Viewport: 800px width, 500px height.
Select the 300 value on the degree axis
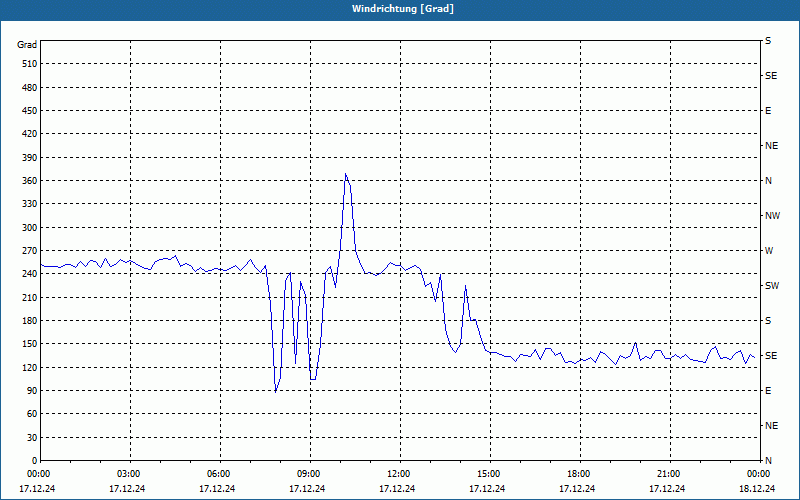[x=30, y=228]
